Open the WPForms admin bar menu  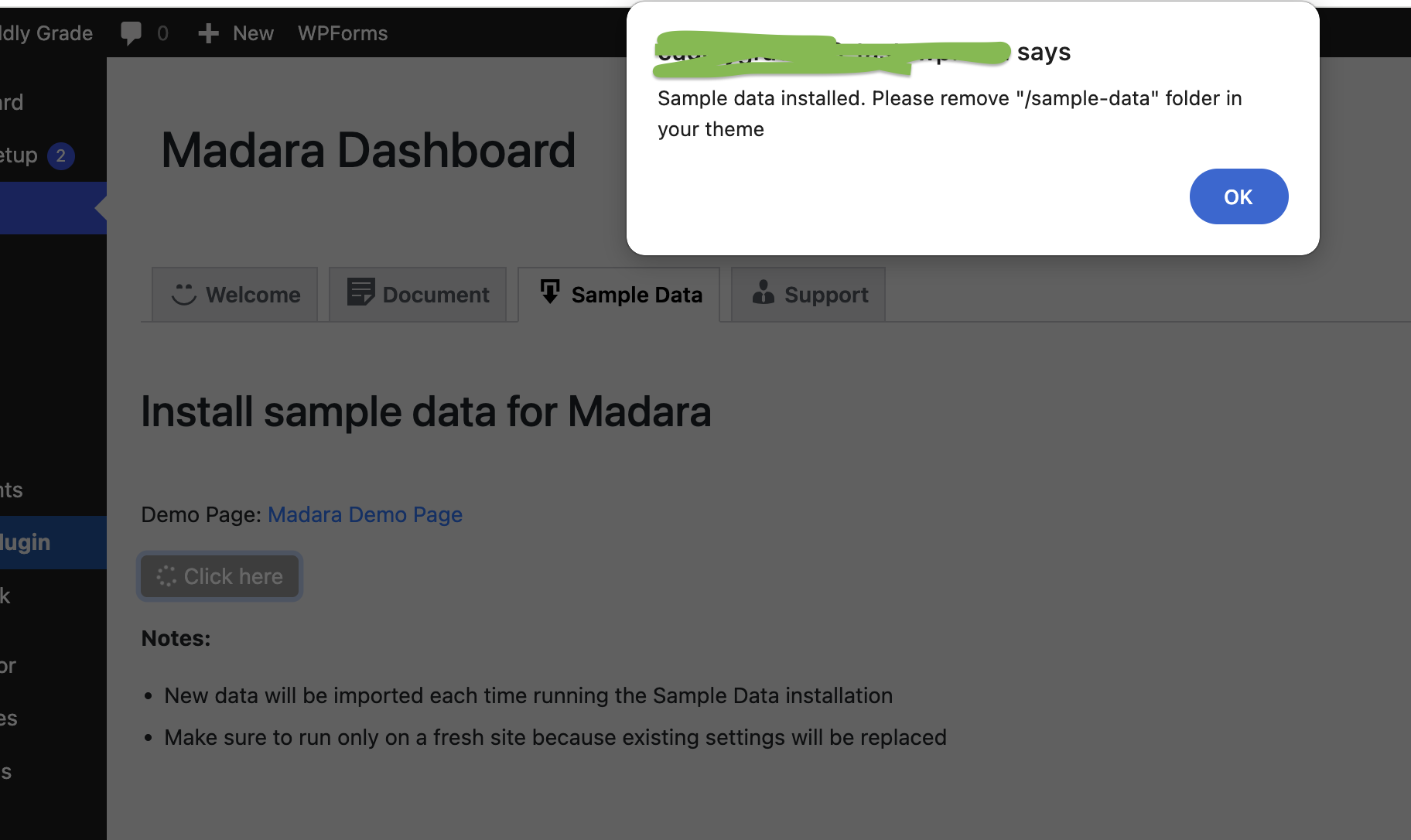coord(343,33)
